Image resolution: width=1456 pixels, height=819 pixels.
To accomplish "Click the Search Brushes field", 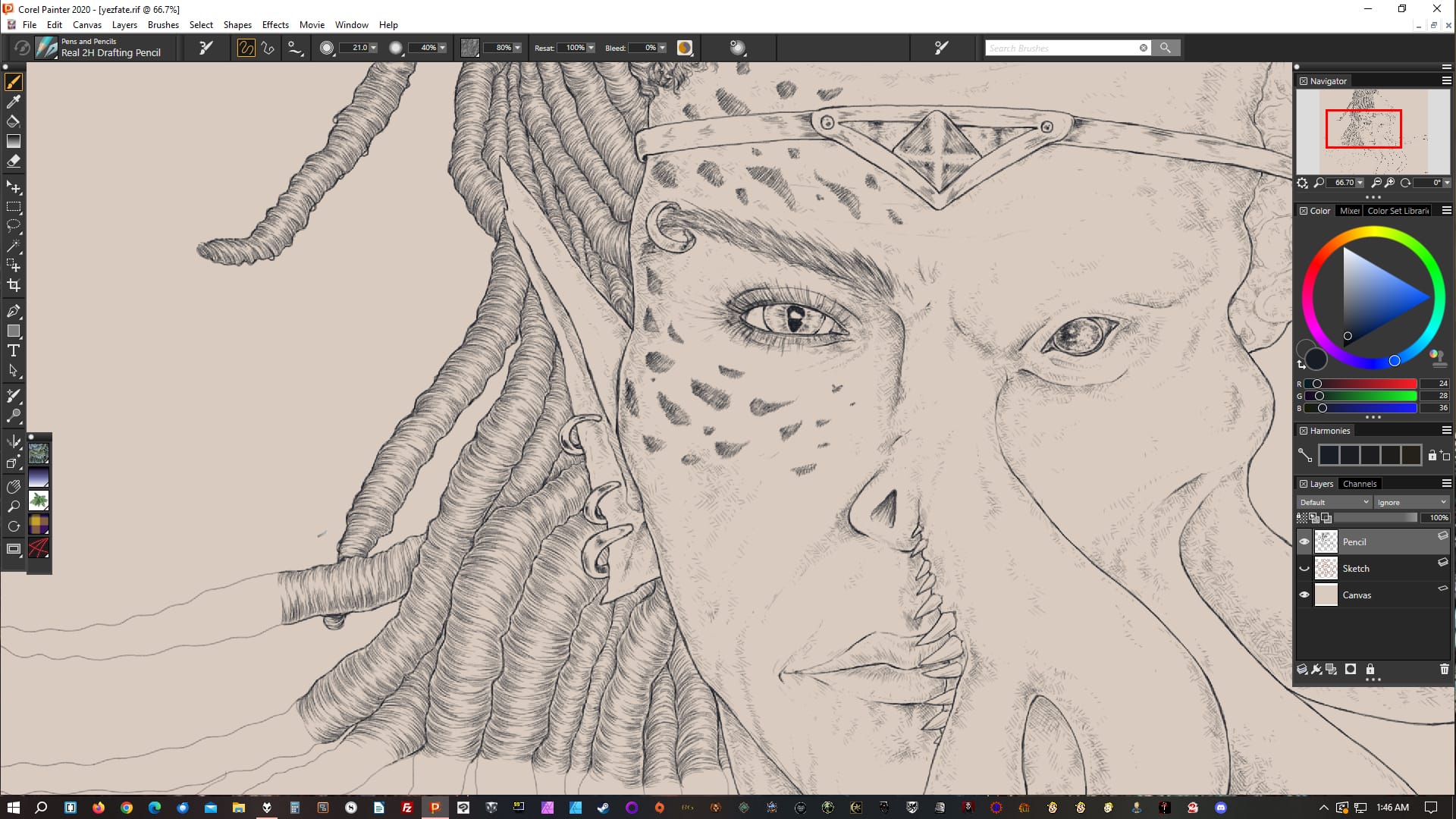I will 1062,48.
